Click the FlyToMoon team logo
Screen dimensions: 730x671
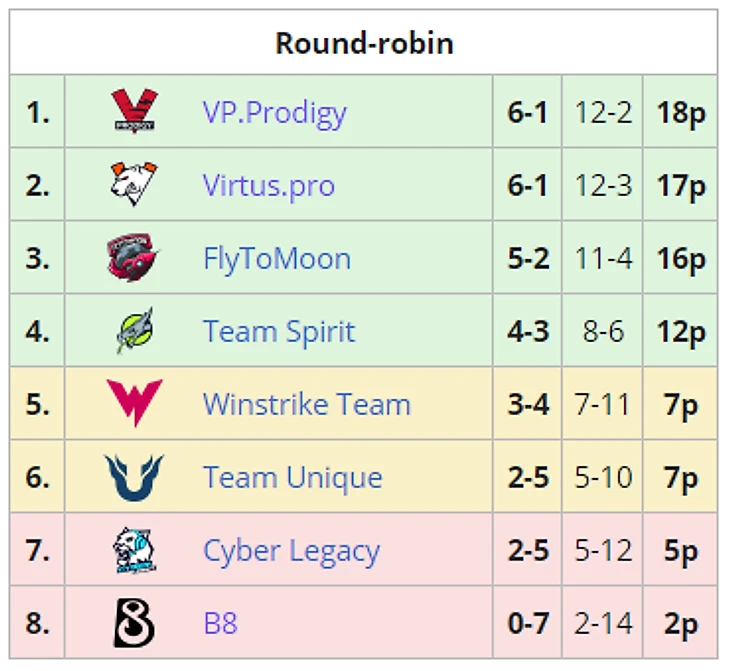[x=134, y=258]
